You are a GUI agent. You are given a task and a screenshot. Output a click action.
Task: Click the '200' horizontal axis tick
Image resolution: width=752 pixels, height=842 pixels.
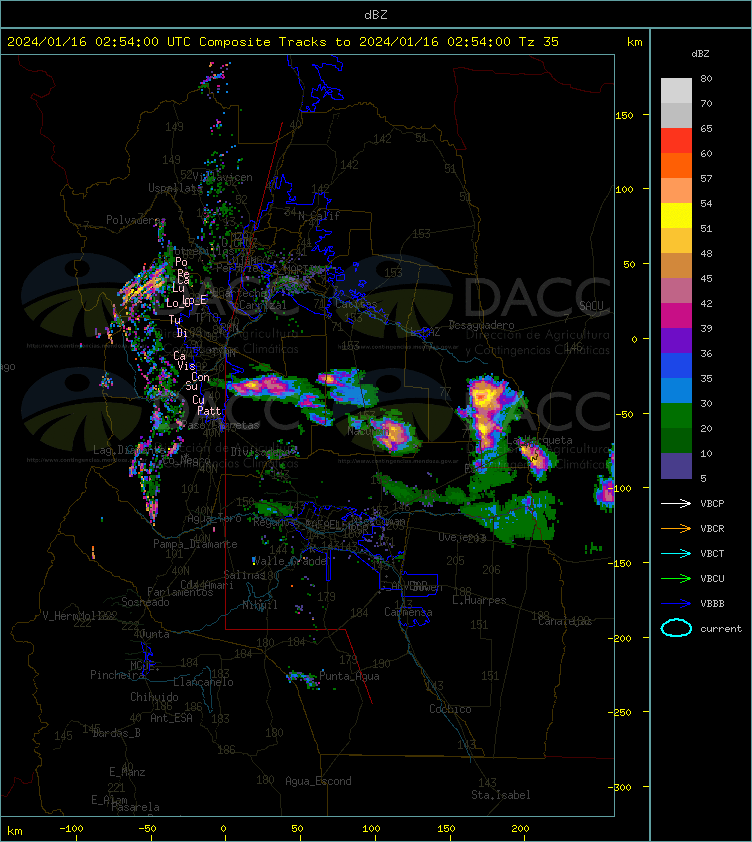pyautogui.click(x=520, y=829)
